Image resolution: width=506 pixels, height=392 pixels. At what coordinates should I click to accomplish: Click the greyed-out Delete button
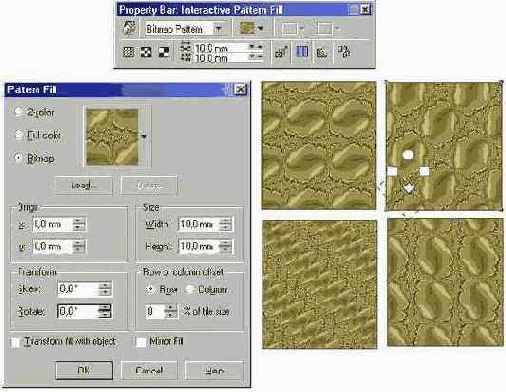coord(149,185)
